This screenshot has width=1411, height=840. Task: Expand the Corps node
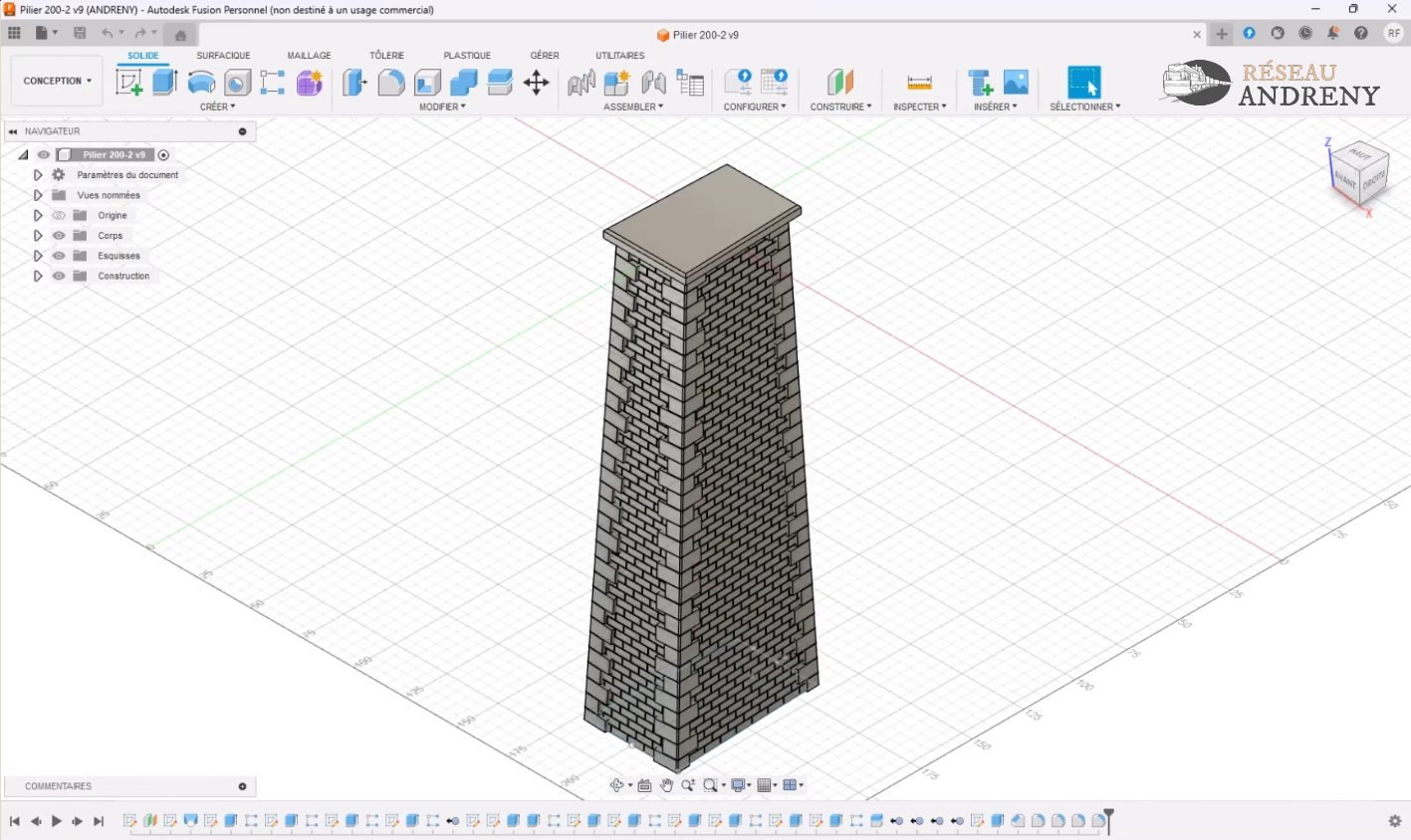(38, 236)
